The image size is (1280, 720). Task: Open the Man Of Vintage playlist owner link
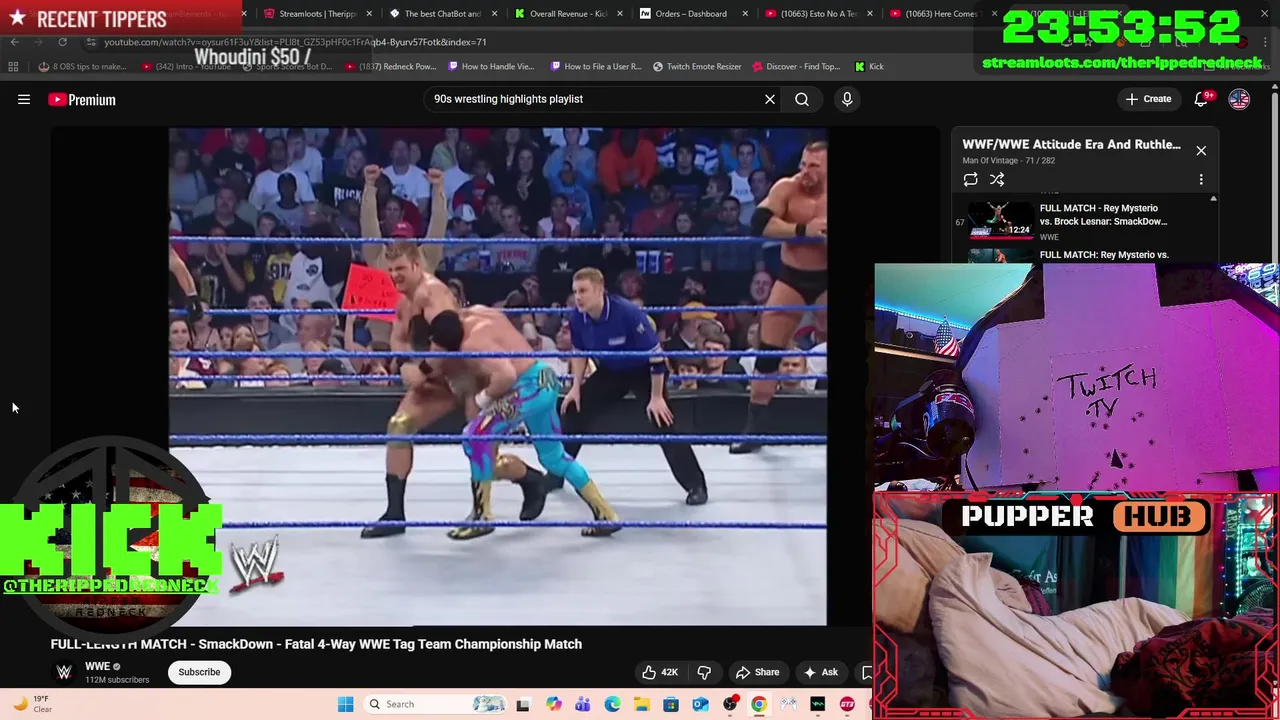point(989,160)
